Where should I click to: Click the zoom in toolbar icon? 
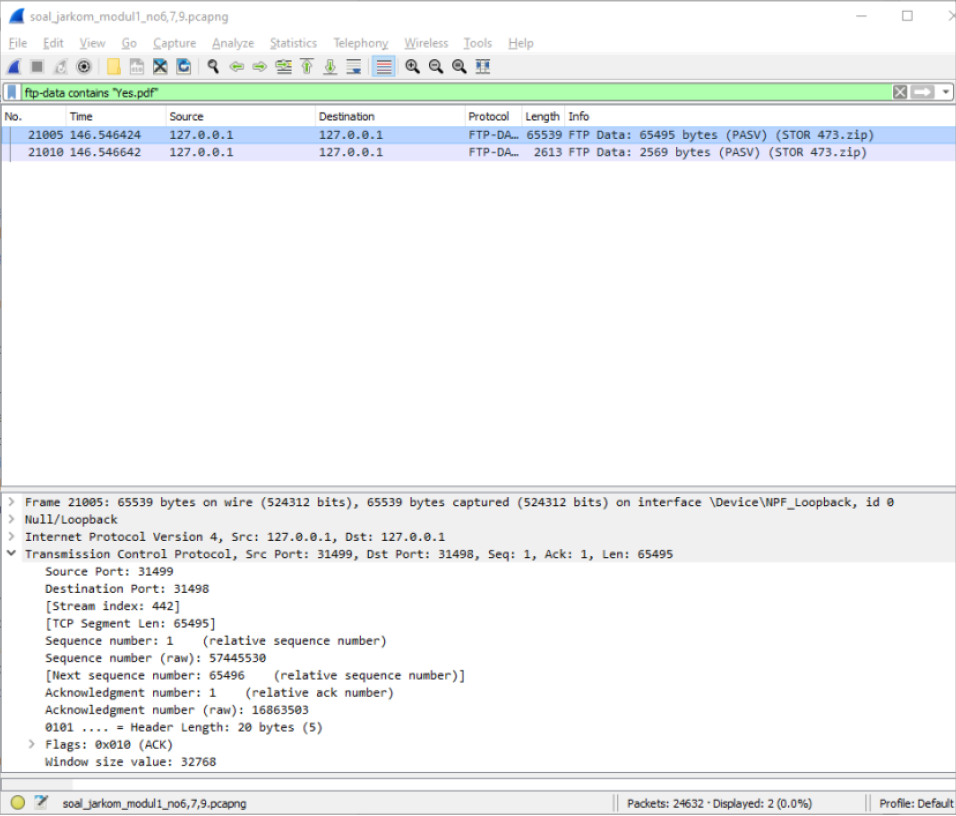pos(411,67)
